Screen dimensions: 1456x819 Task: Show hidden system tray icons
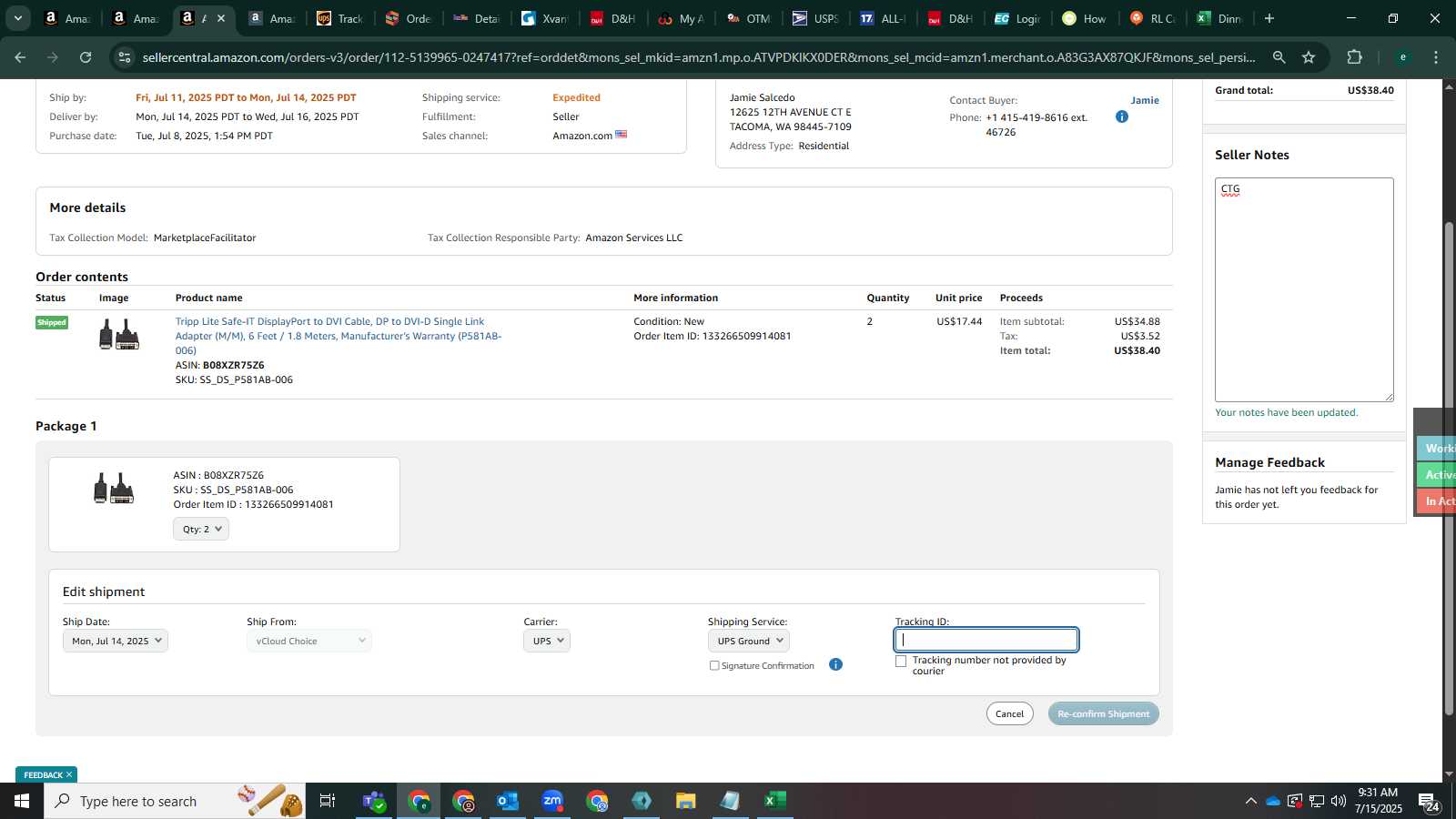point(1250,801)
